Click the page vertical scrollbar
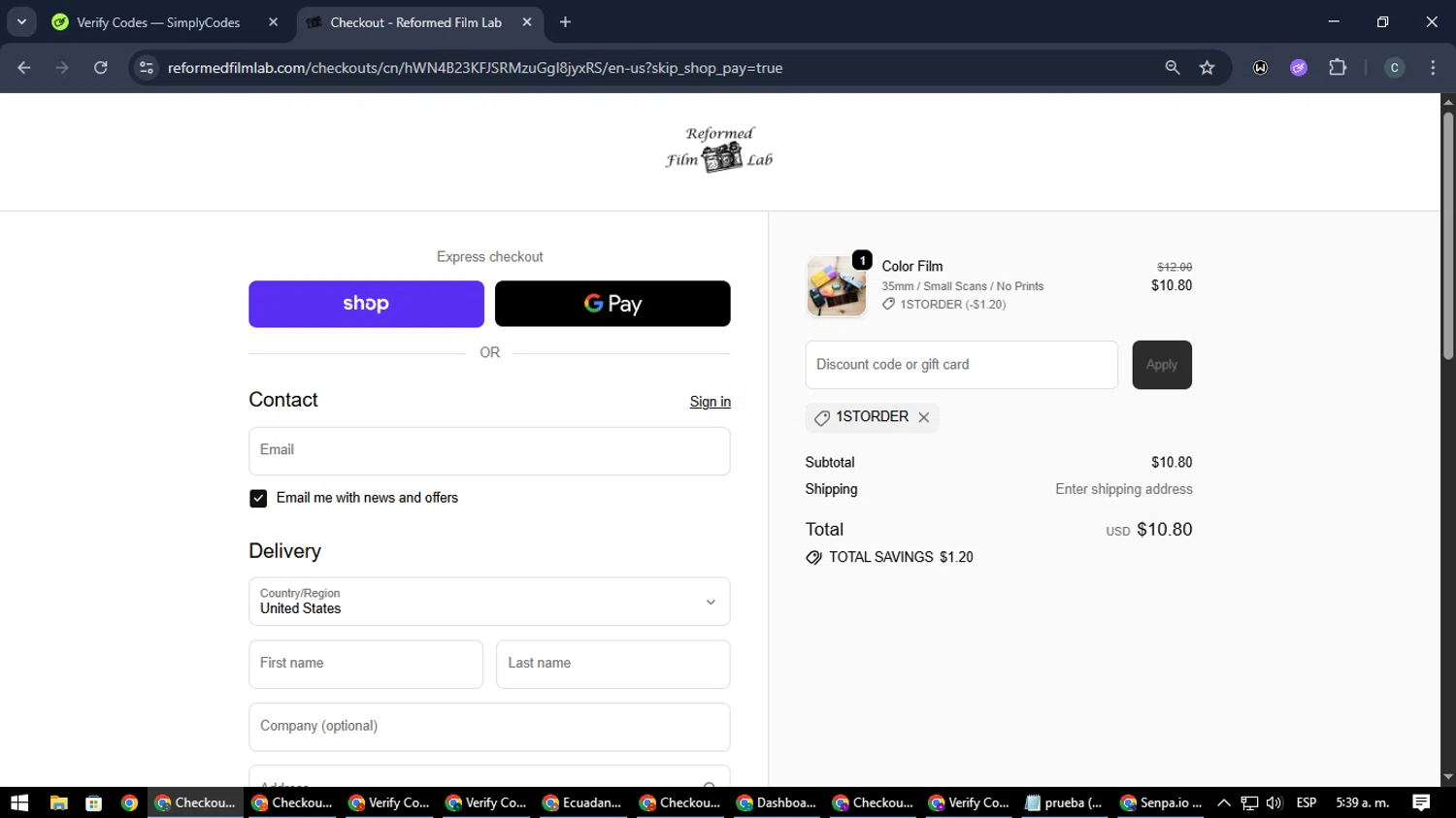Screen dimensions: 1456x818 tap(1448, 237)
